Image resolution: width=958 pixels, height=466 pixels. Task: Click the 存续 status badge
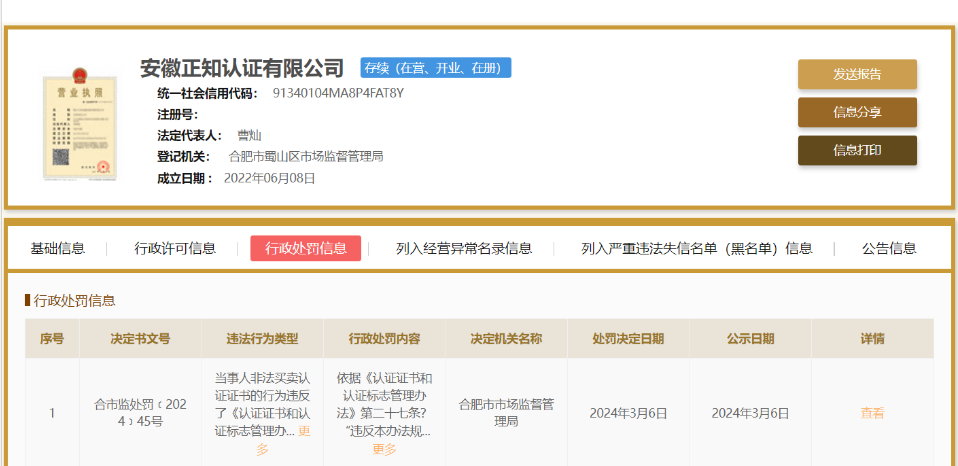pos(435,68)
